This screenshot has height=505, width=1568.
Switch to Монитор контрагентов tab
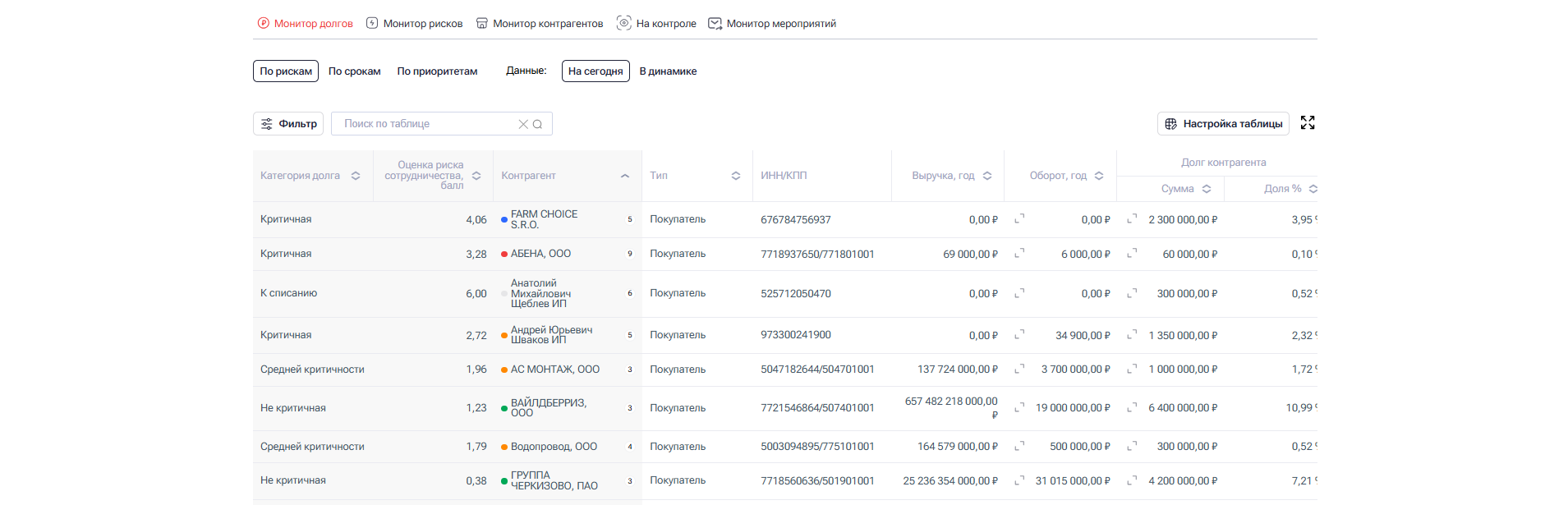click(540, 24)
